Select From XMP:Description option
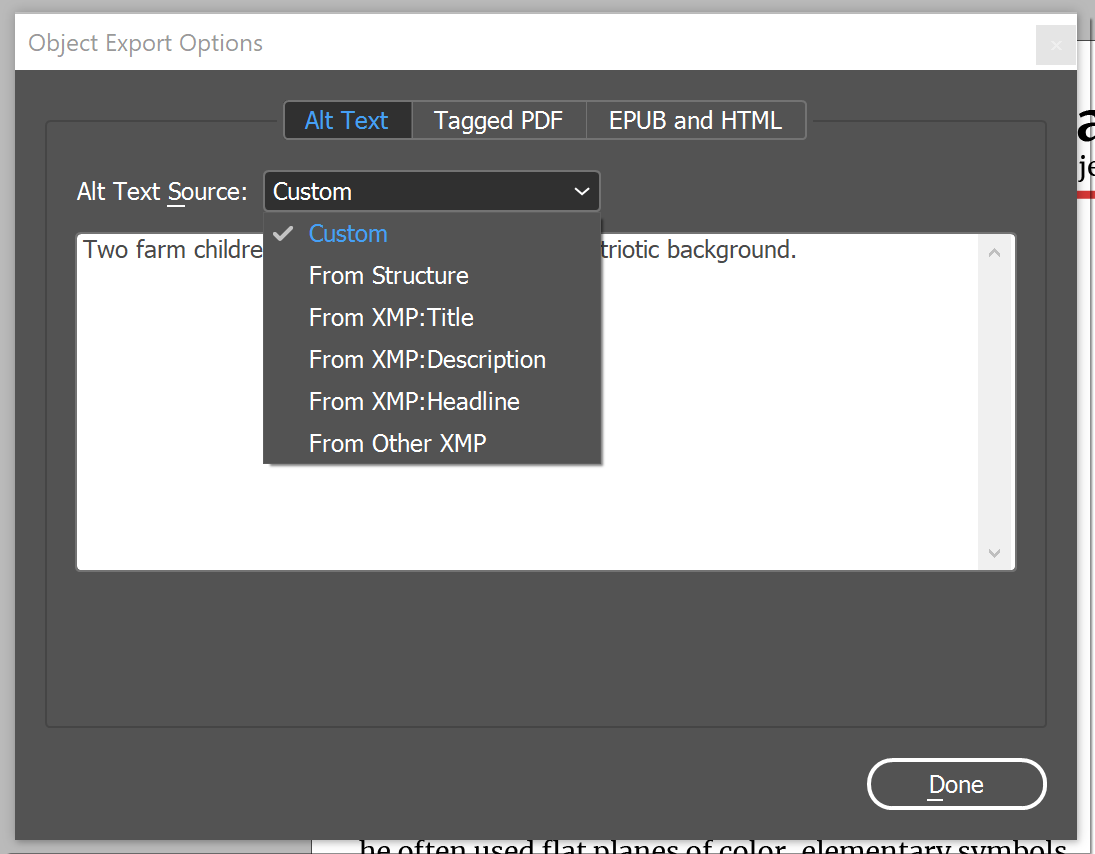 coord(432,360)
